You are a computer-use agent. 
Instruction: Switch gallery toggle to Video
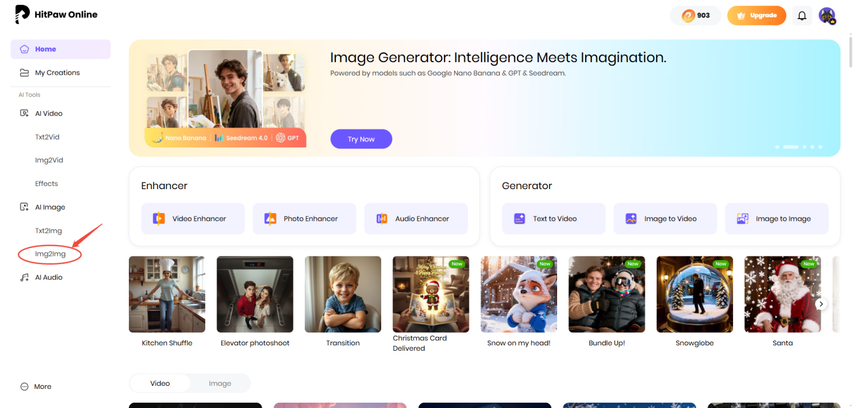point(160,384)
